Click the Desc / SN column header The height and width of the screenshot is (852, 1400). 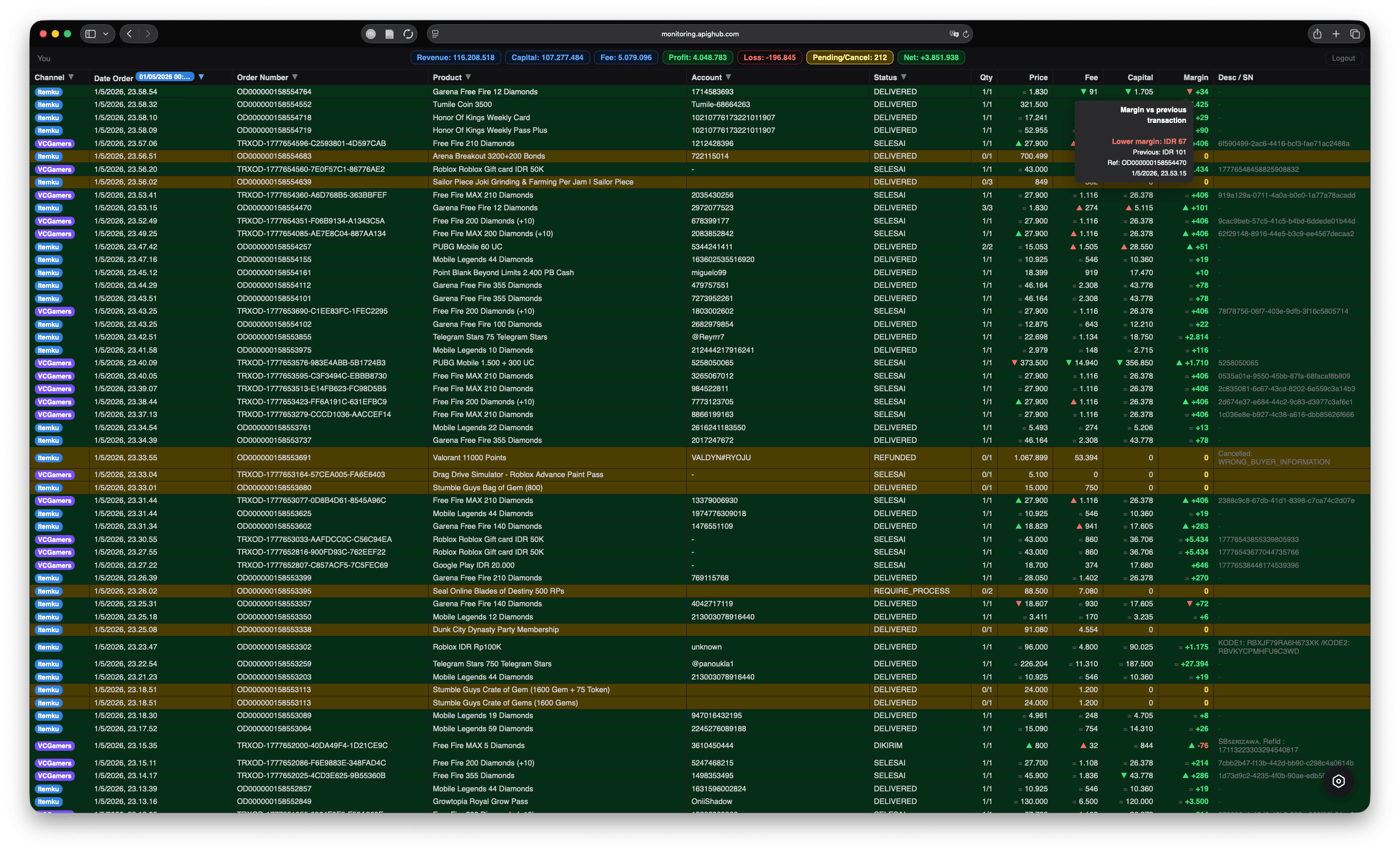click(1235, 78)
